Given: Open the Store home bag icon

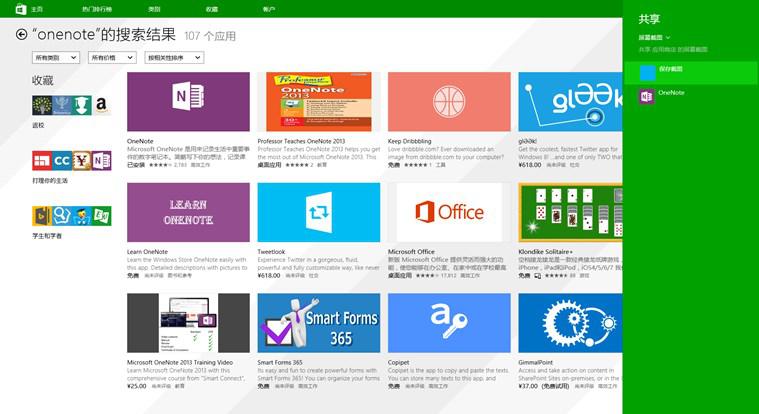Looking at the screenshot, I should (21, 9).
